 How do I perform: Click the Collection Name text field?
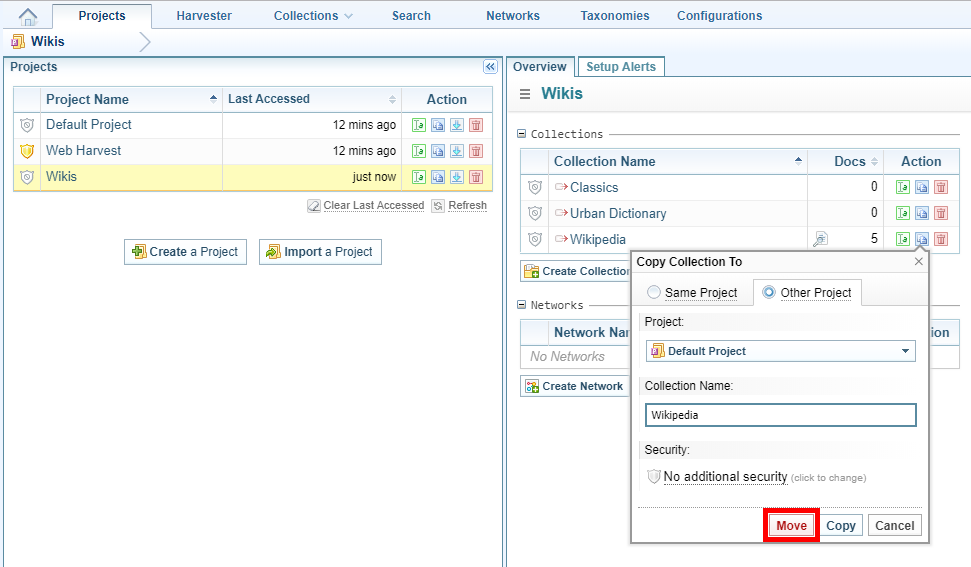click(780, 415)
